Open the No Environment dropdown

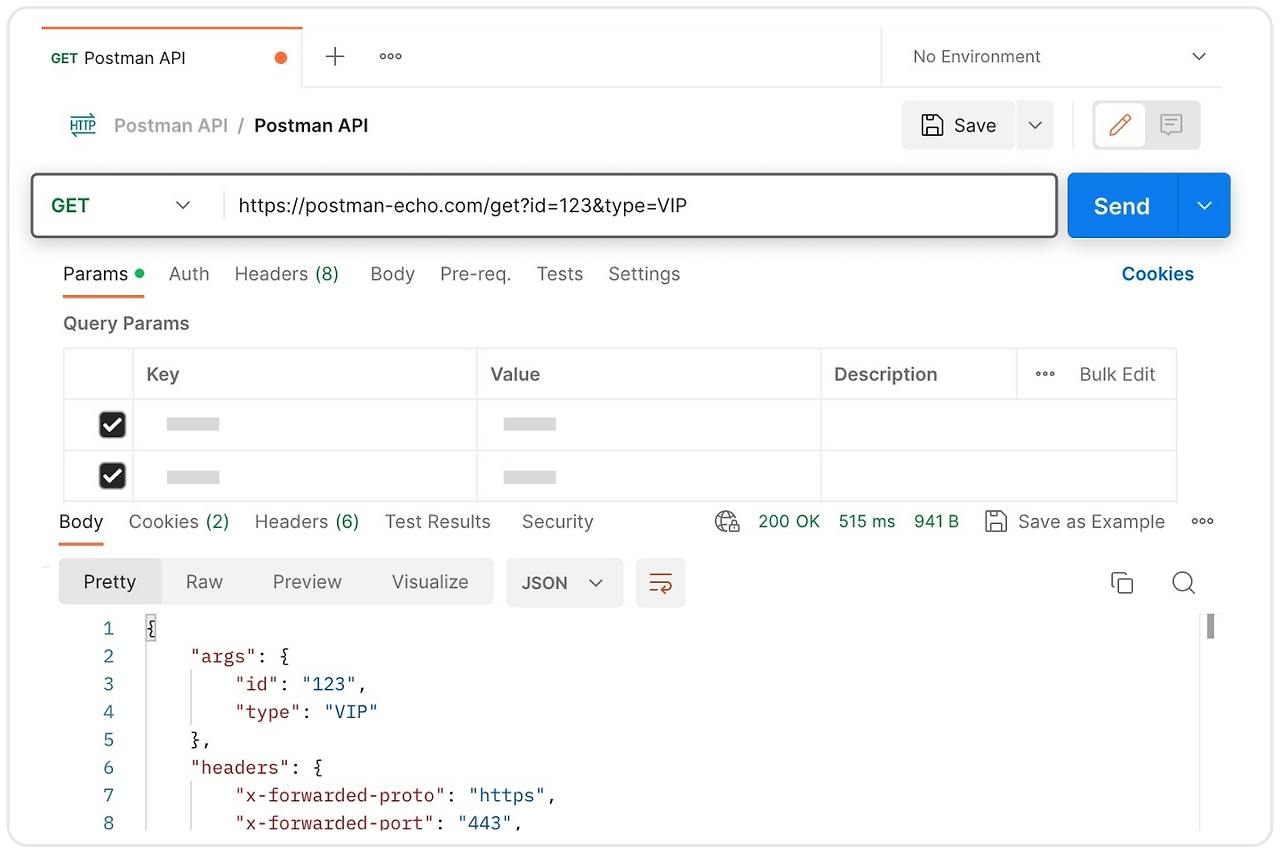[x=1059, y=57]
